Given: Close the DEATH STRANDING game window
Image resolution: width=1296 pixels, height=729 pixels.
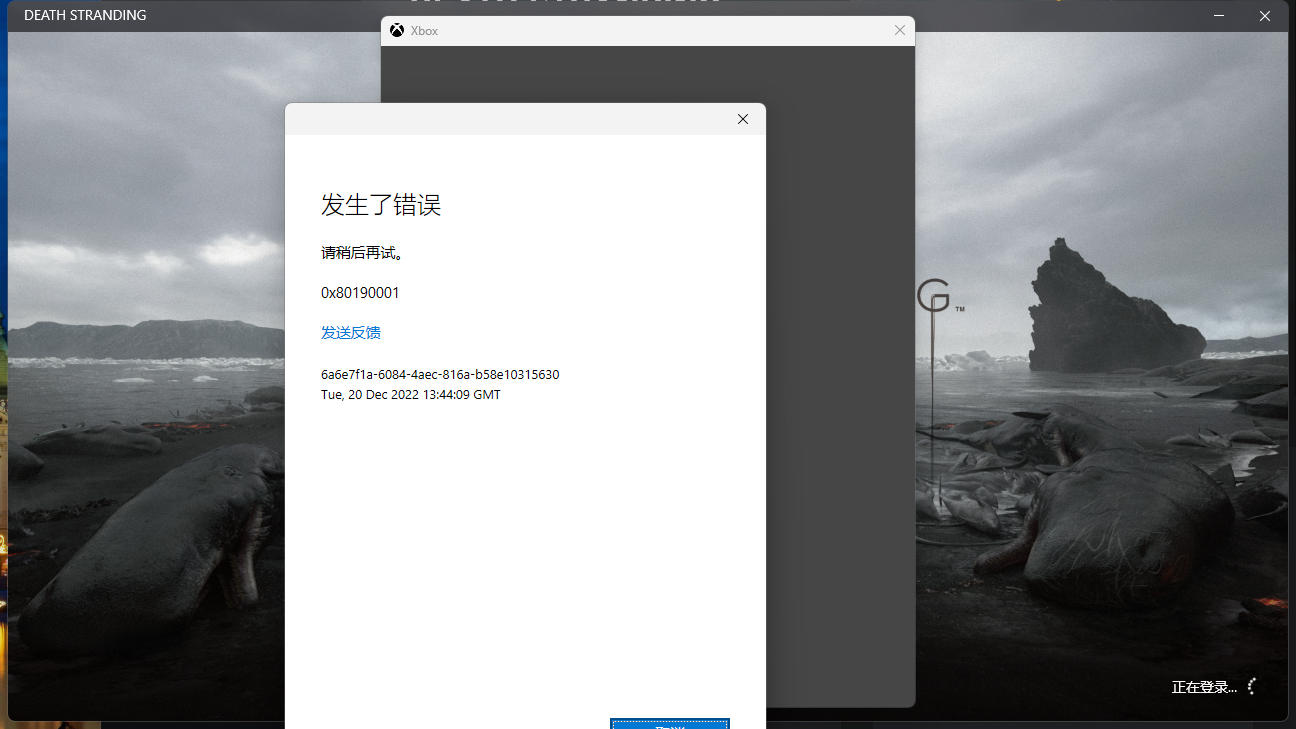Looking at the screenshot, I should 1265,16.
